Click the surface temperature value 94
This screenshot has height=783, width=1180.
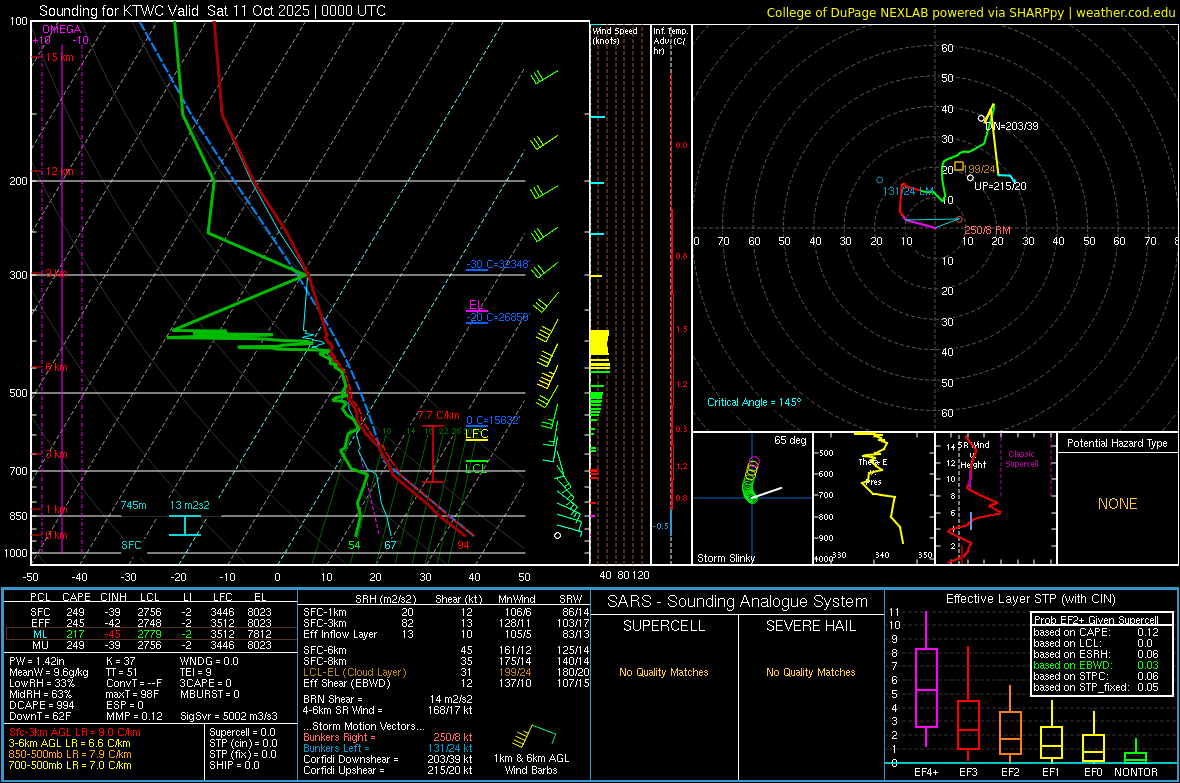(x=463, y=545)
